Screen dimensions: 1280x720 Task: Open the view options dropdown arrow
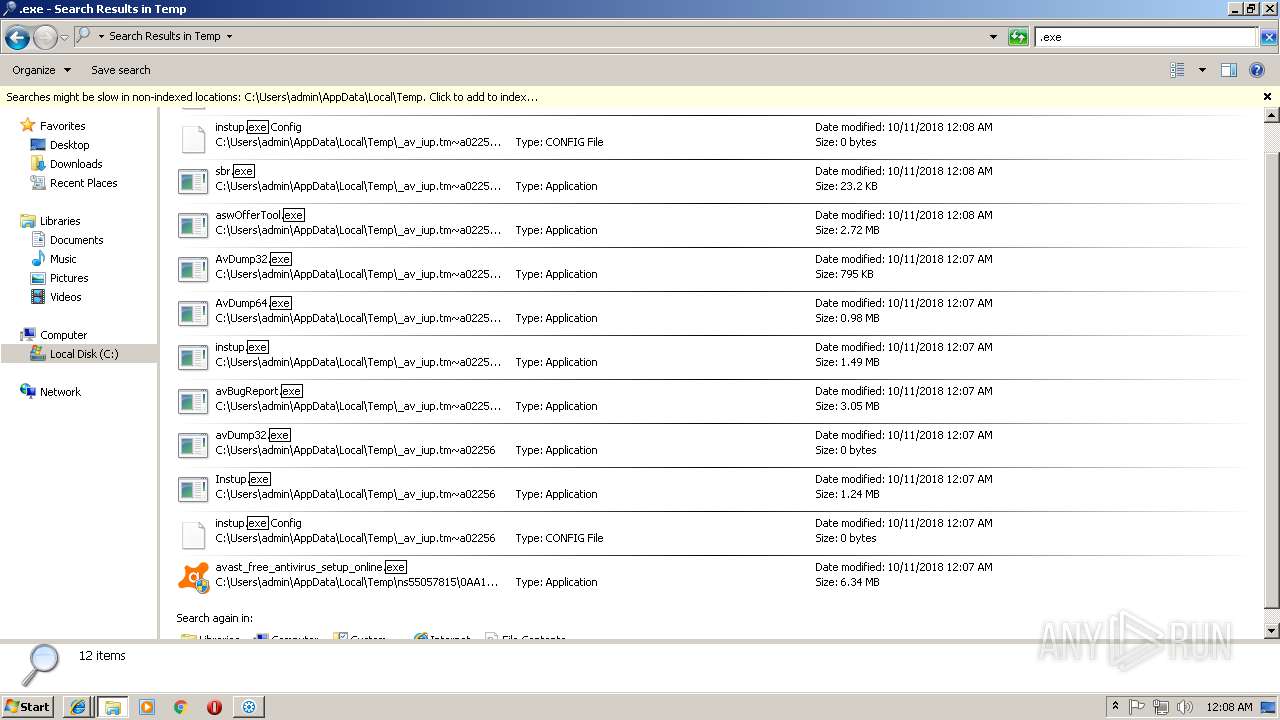(x=1202, y=70)
